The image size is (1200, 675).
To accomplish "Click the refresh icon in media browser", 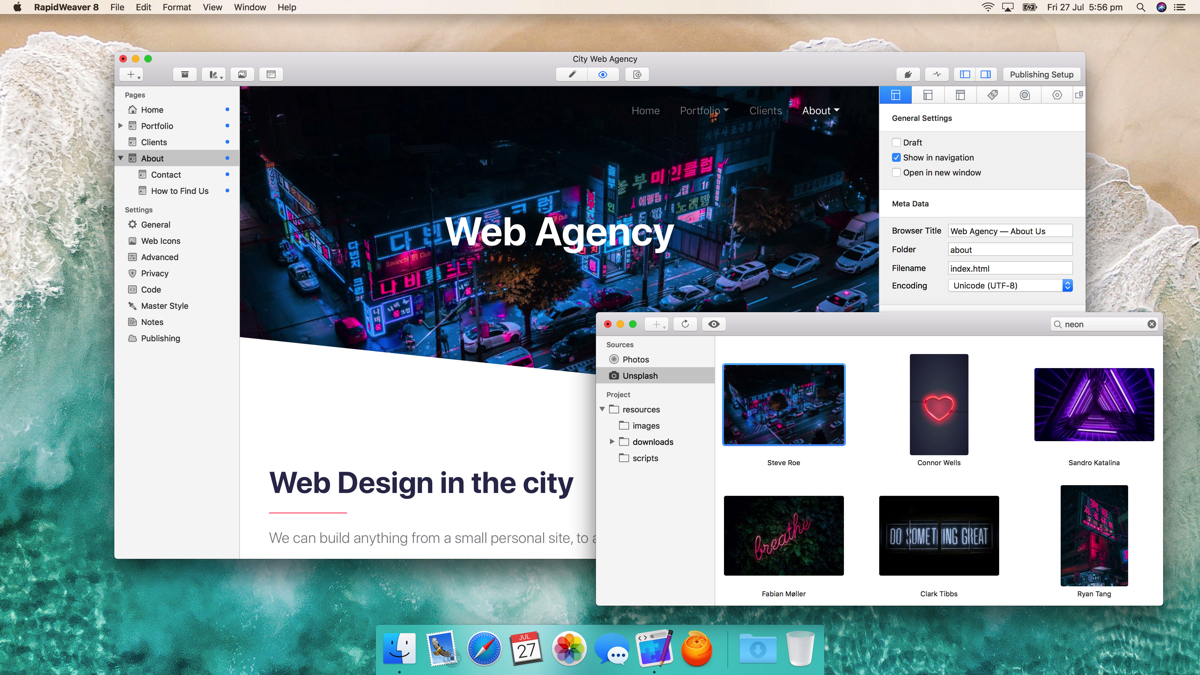I will click(x=685, y=324).
